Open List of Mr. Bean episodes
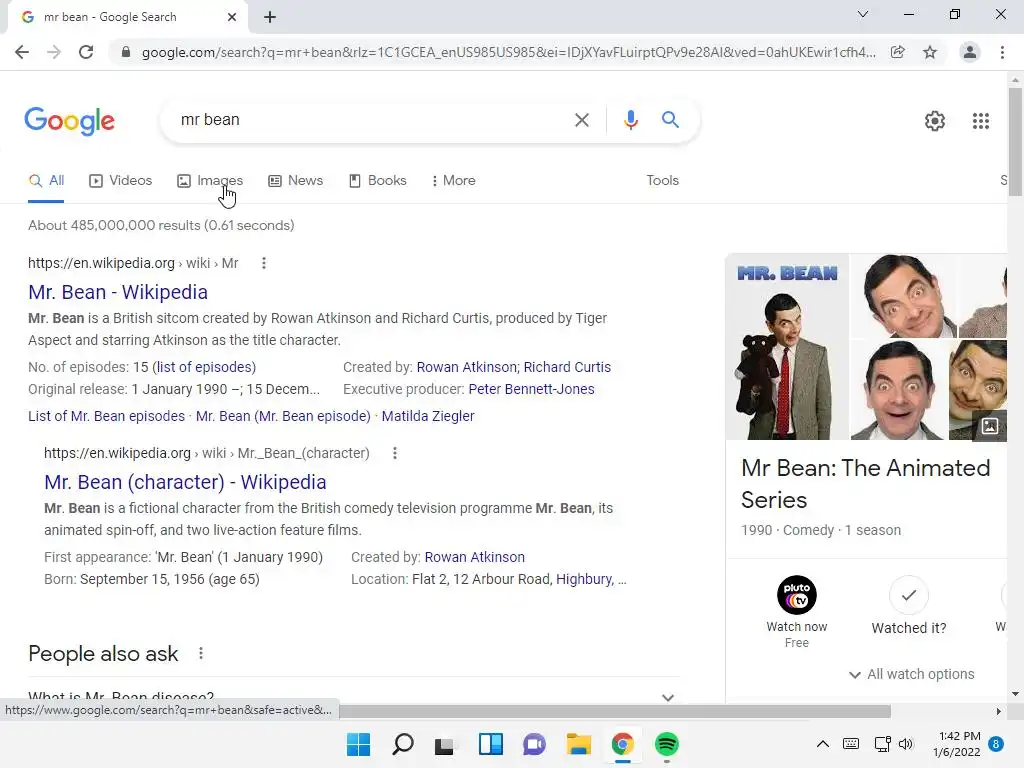Screen dimensions: 1024x768 [x=106, y=416]
